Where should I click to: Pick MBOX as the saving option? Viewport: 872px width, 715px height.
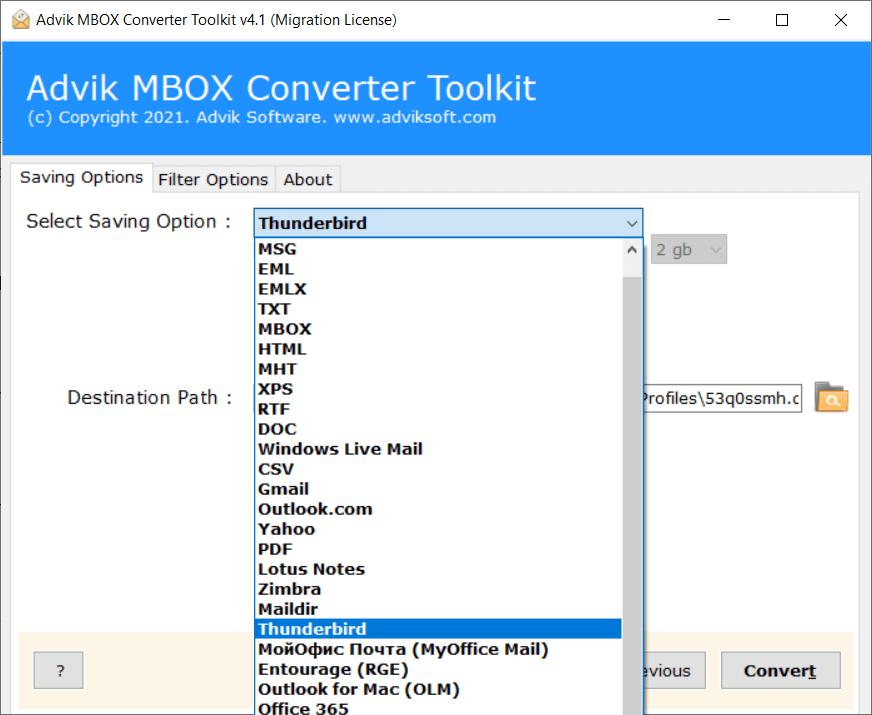click(438, 329)
